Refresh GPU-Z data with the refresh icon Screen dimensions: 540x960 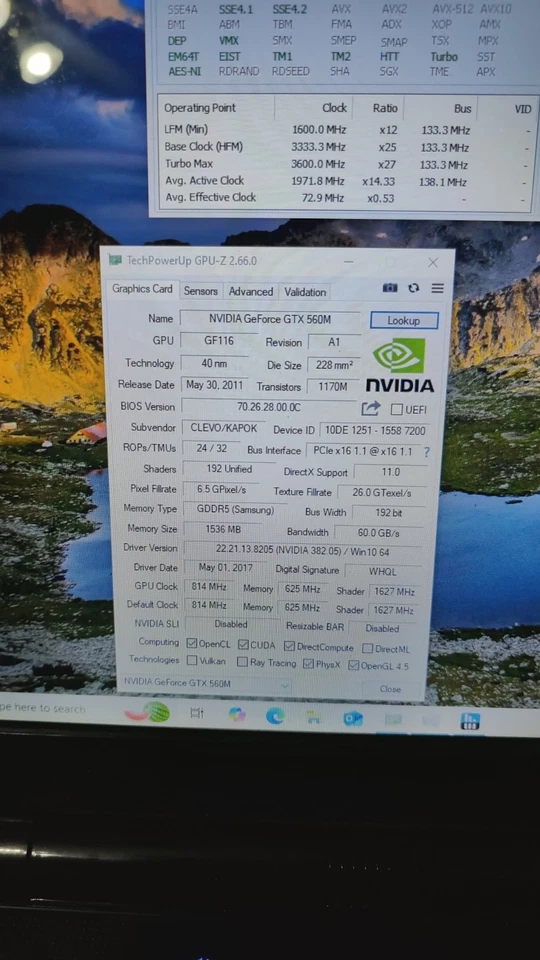[x=414, y=288]
